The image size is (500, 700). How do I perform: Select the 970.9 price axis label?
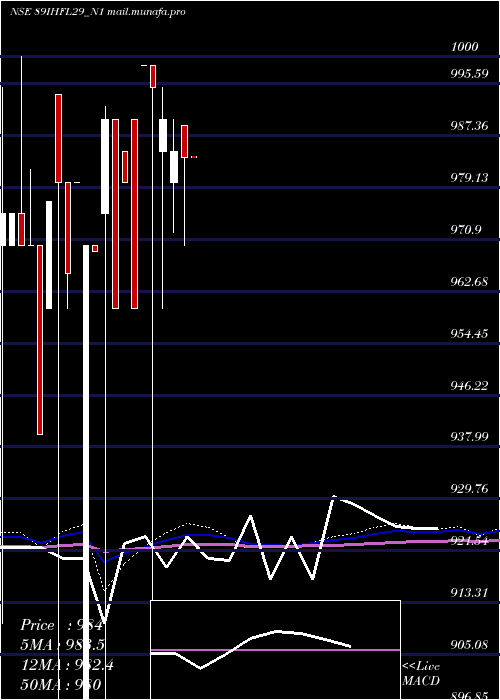click(x=466, y=230)
